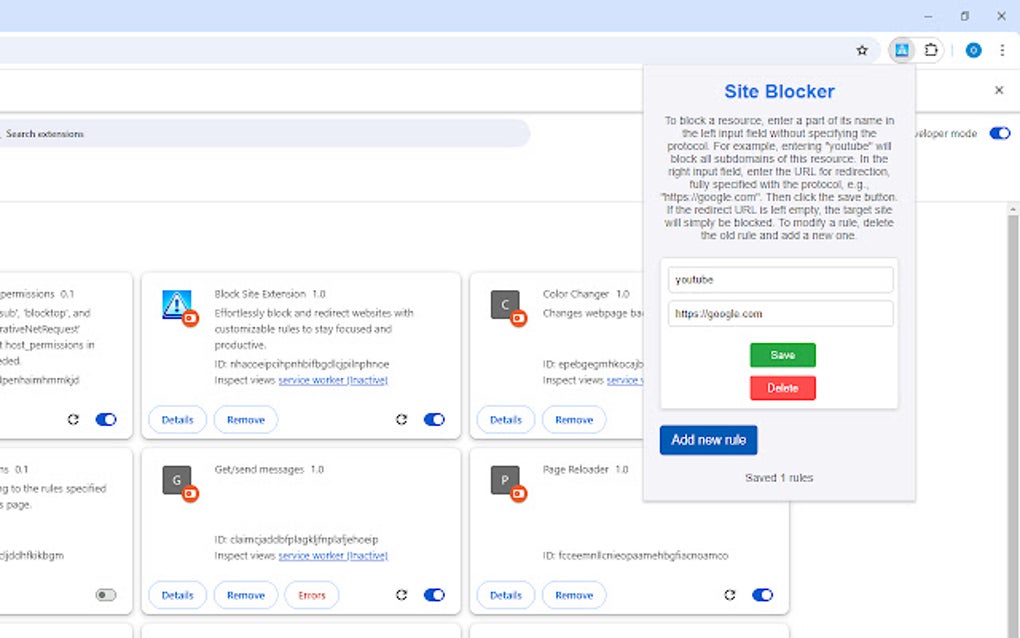View Errors for Get/send messages
This screenshot has height=638, width=1020.
pyautogui.click(x=311, y=595)
